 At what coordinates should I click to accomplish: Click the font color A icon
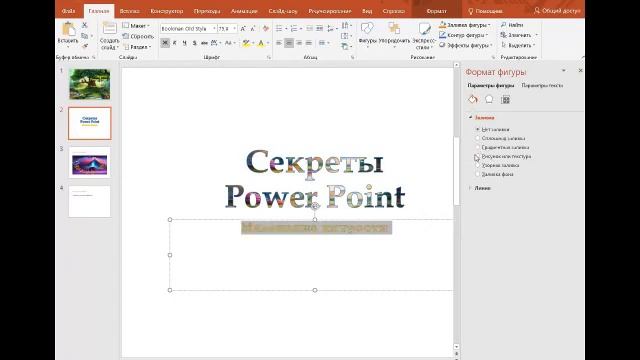coord(261,43)
